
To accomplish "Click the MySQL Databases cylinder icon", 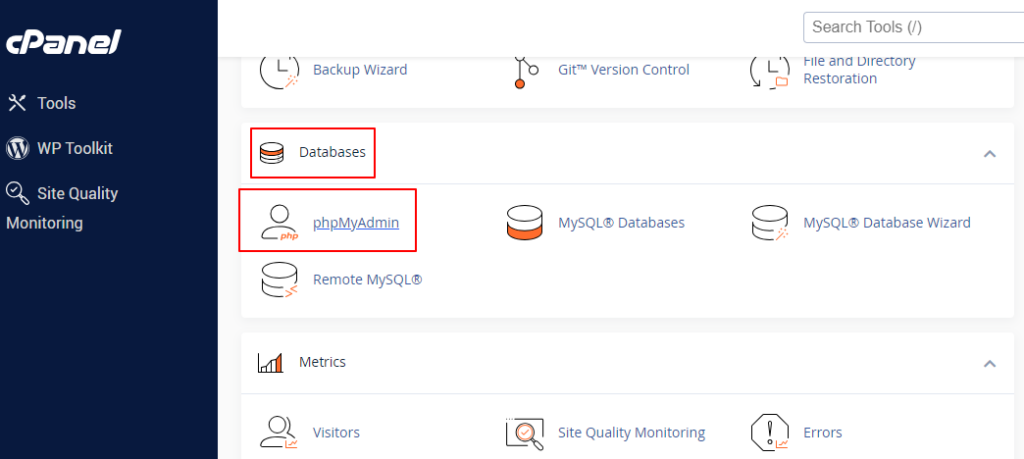I will click(524, 223).
